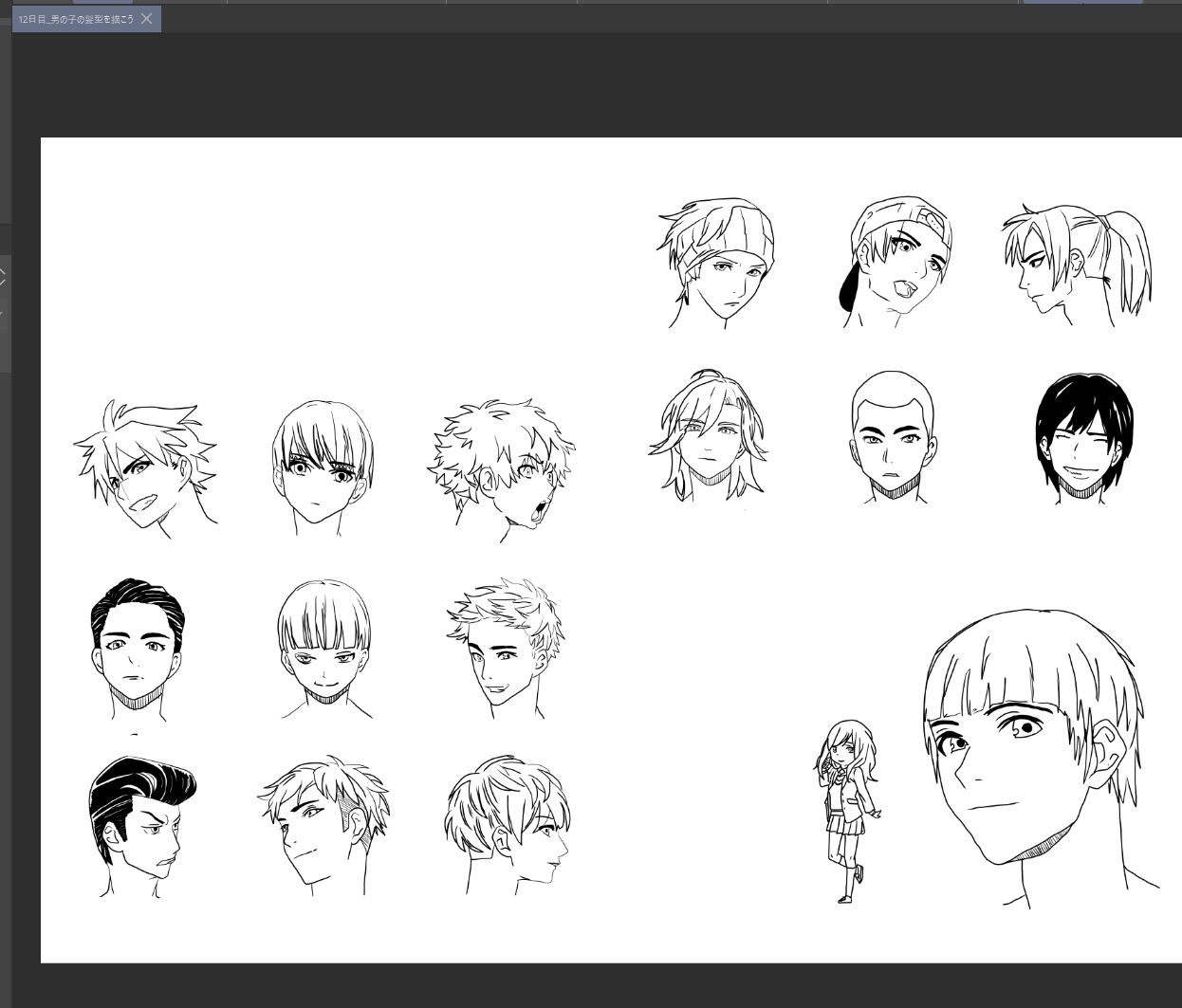Image resolution: width=1182 pixels, height=1008 pixels.
Task: Close the 12日目 document tab
Action: pyautogui.click(x=146, y=19)
